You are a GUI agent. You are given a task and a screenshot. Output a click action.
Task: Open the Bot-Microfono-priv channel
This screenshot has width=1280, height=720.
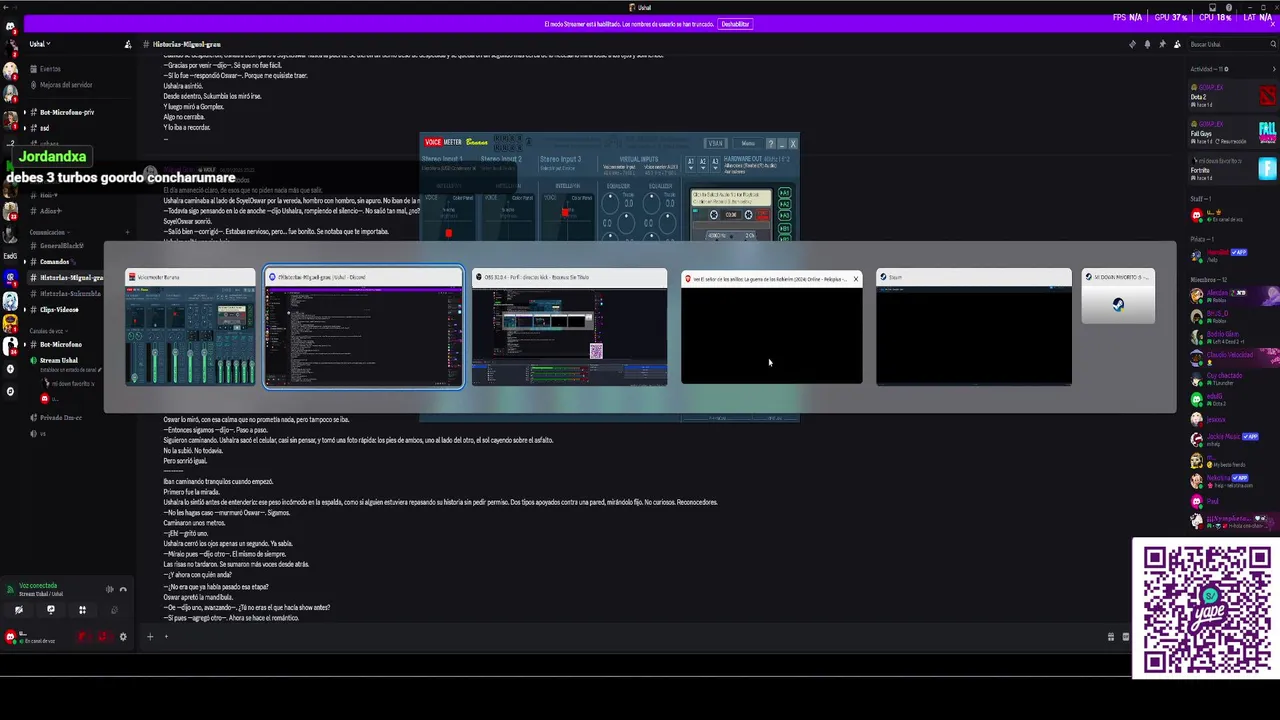[66, 112]
